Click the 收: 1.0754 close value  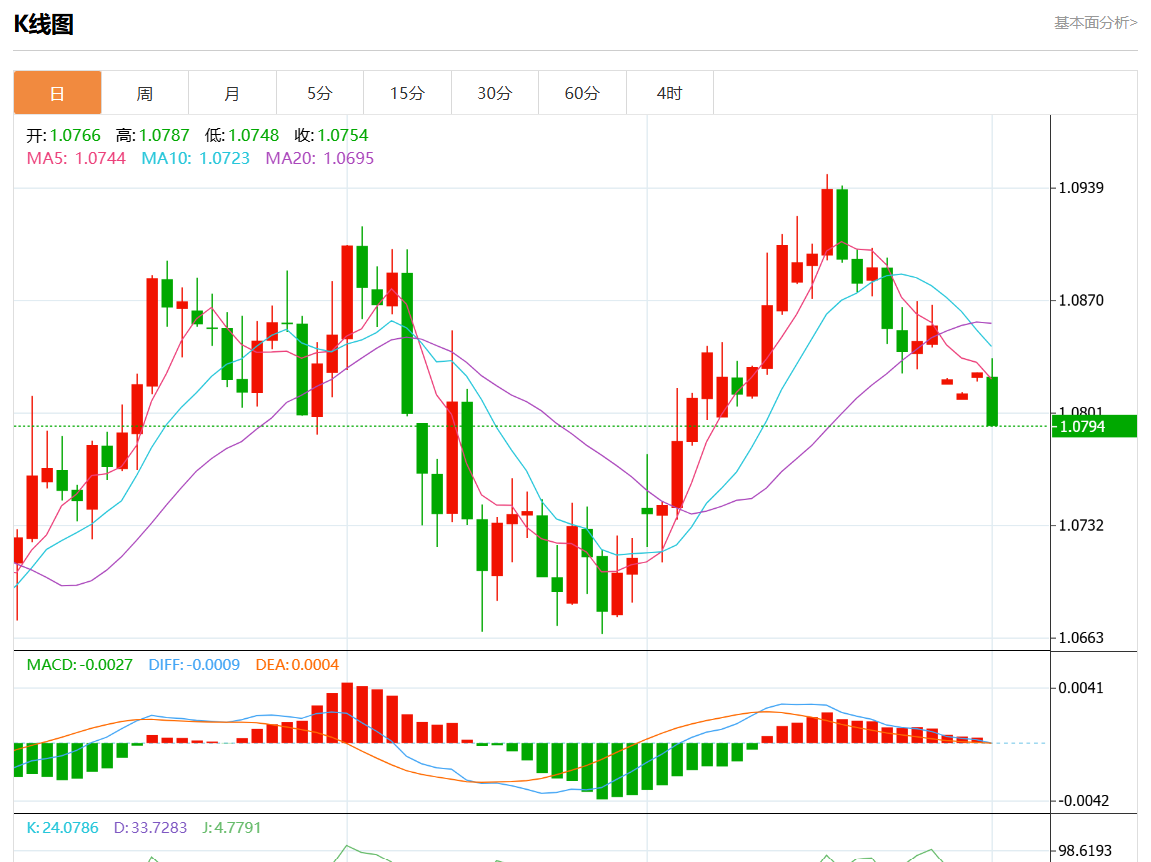point(331,135)
